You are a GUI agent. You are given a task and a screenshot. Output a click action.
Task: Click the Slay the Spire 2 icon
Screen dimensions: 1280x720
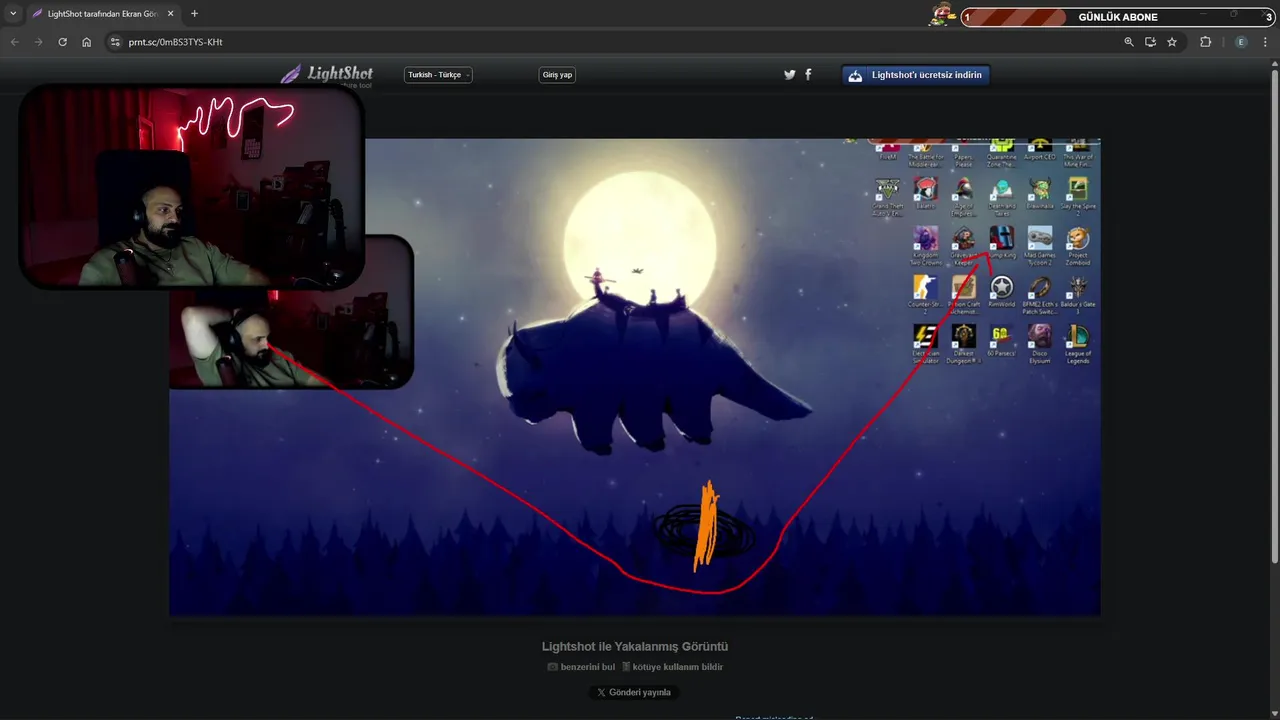(1078, 193)
